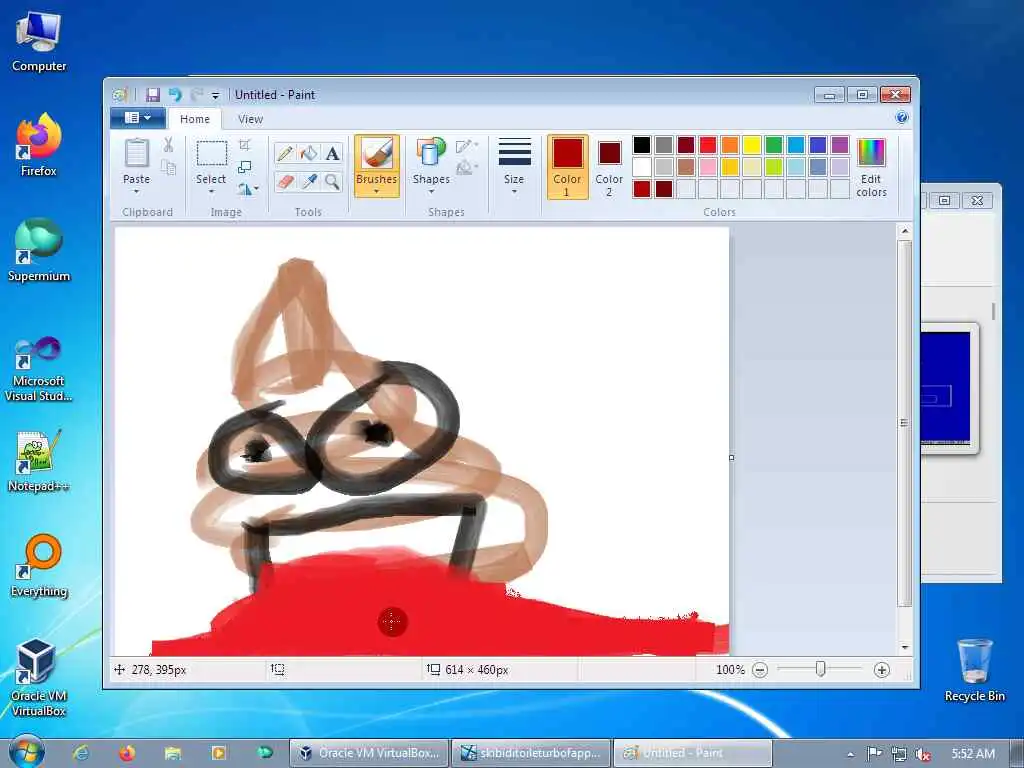Select the Magnifier tool
This screenshot has width=1024, height=768.
tap(332, 182)
